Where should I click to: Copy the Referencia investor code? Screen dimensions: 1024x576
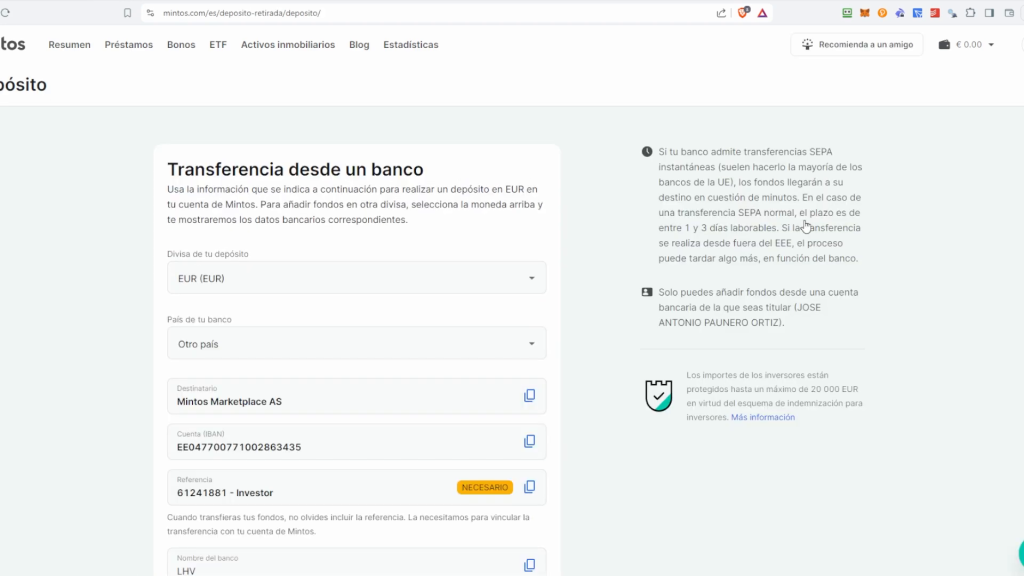point(529,487)
